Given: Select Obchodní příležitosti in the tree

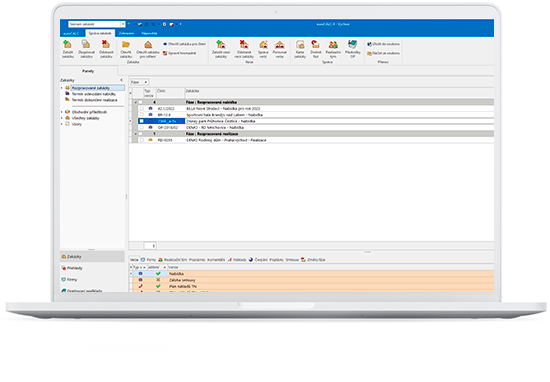Looking at the screenshot, I should pyautogui.click(x=89, y=112).
